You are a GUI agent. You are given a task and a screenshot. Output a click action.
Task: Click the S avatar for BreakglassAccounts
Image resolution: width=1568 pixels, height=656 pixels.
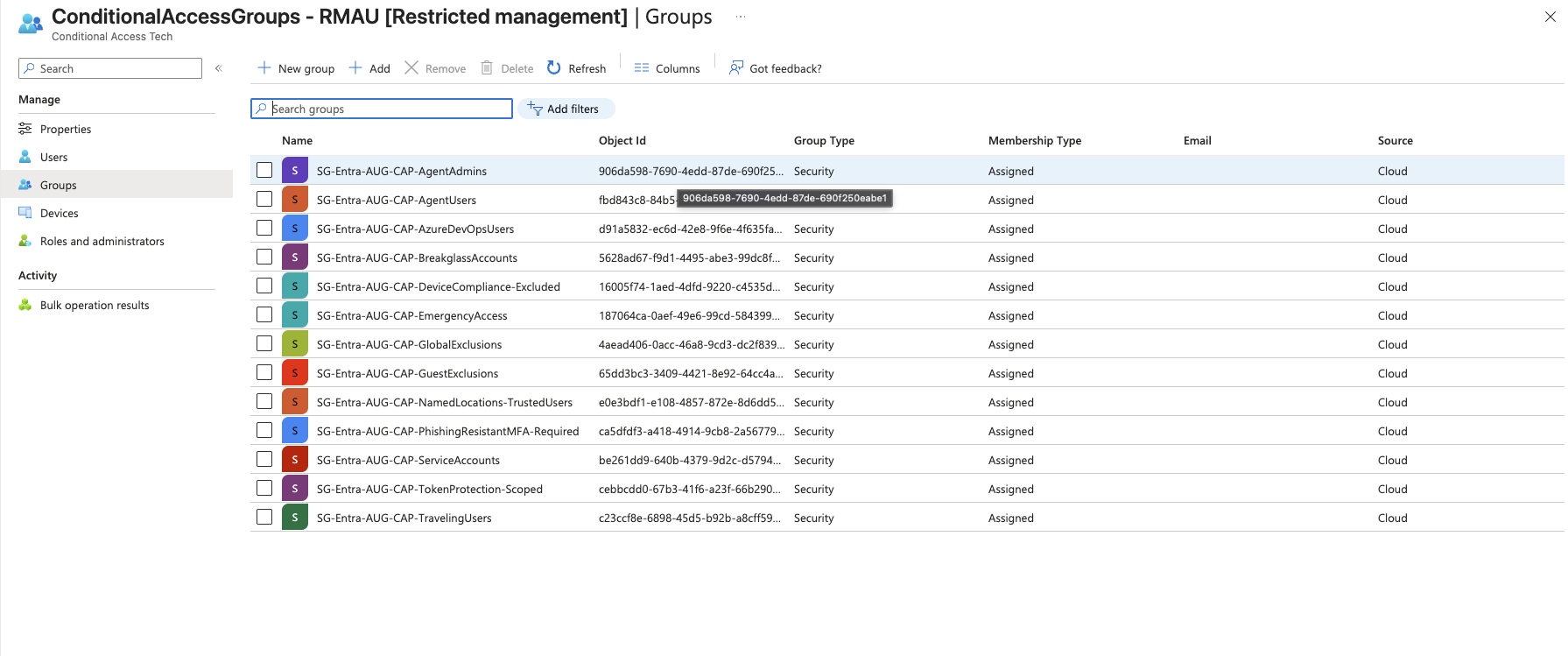pyautogui.click(x=295, y=257)
